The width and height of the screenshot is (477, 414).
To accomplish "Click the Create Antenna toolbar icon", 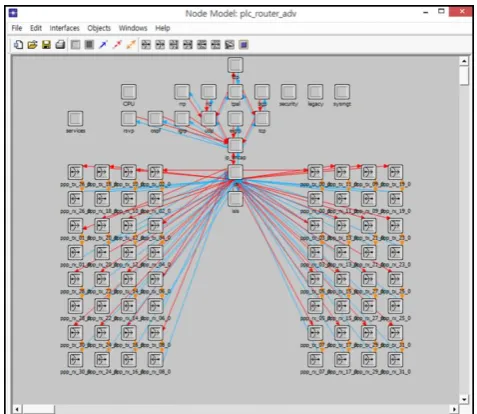I will point(229,45).
